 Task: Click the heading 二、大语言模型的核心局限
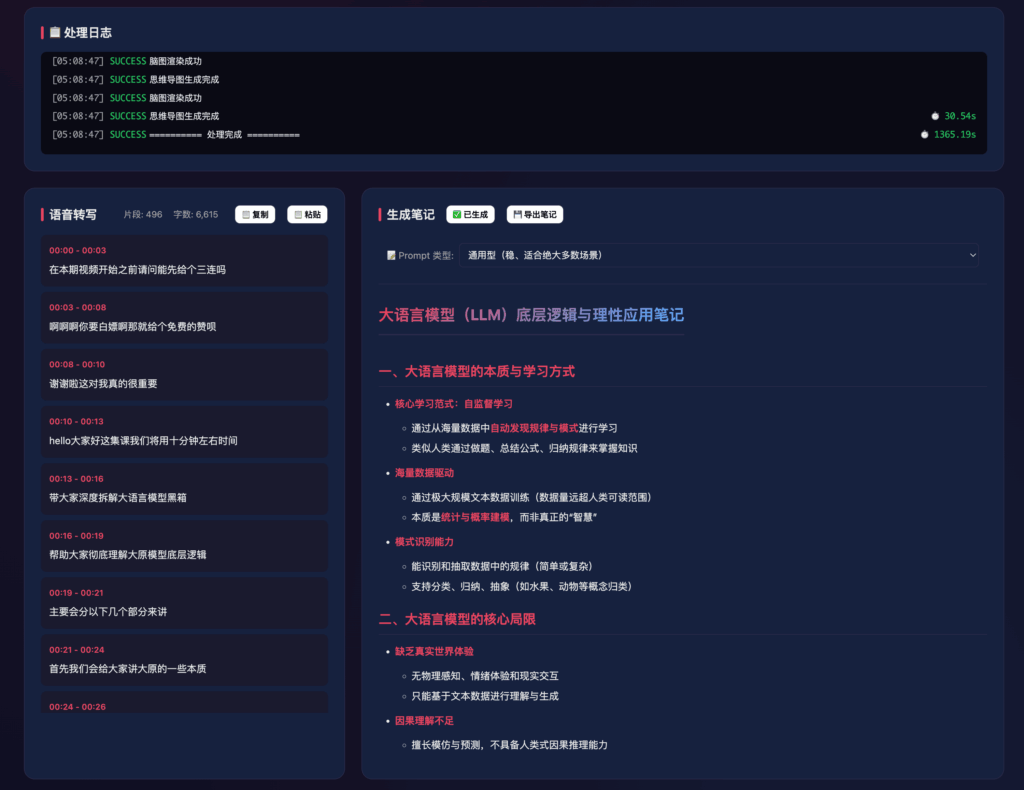[x=457, y=620]
